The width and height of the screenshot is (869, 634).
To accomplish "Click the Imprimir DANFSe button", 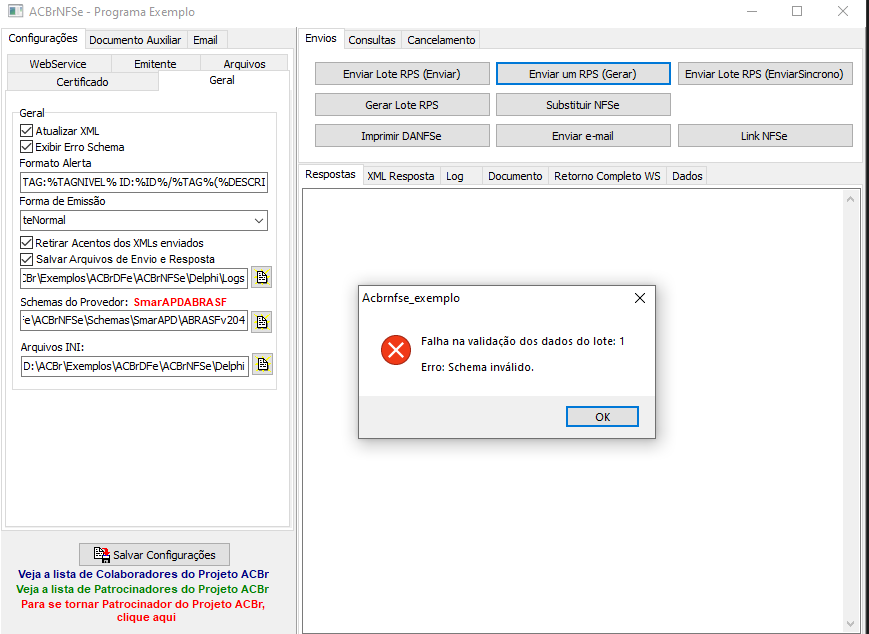I will pos(402,136).
